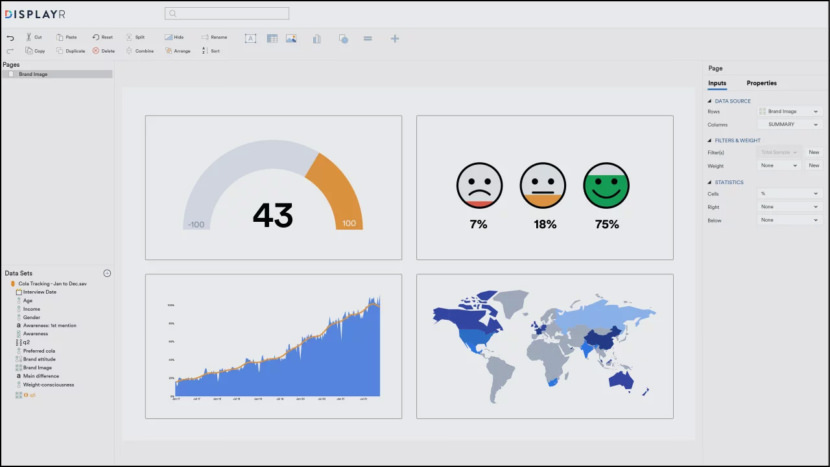Click the blue plus add icon
The image size is (830, 467).
click(x=395, y=38)
